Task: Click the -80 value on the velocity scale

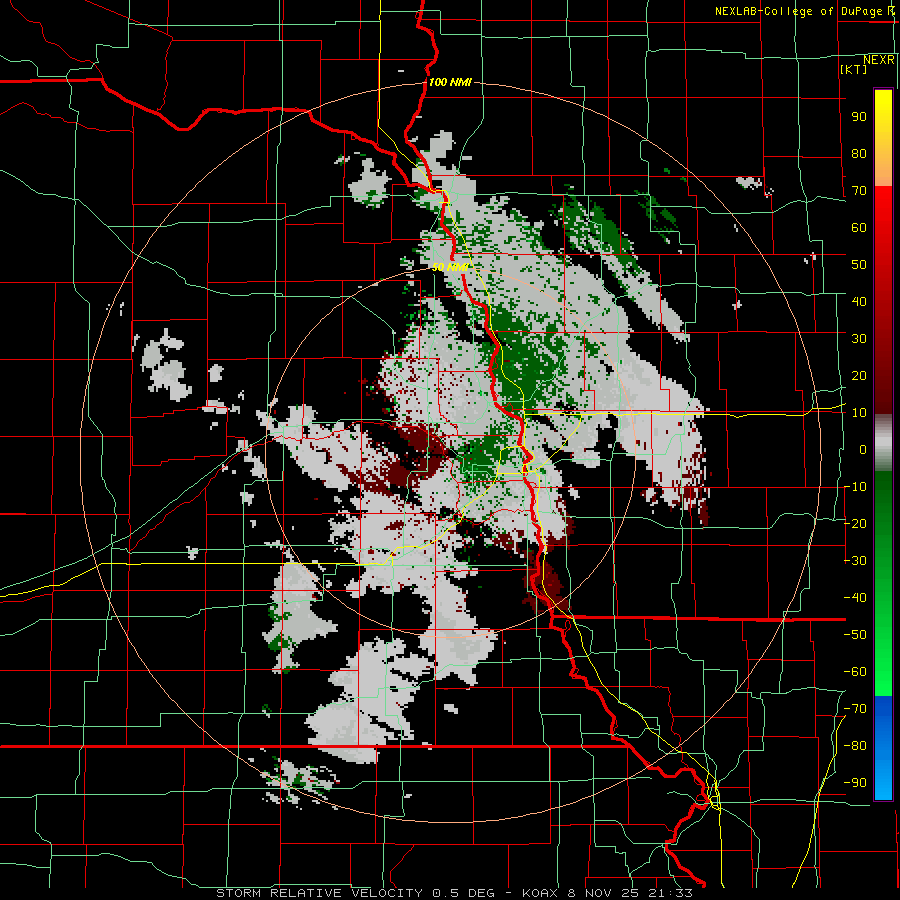Action: [x=855, y=746]
